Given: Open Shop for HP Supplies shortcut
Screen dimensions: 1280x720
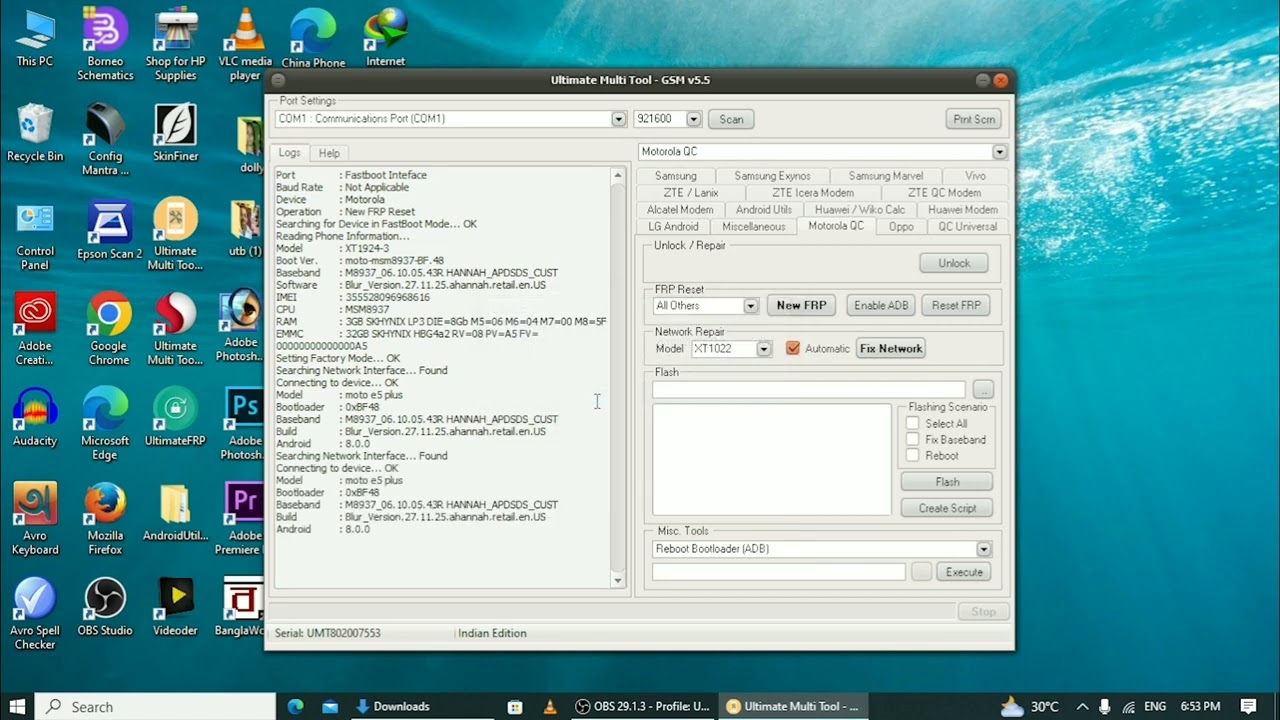Looking at the screenshot, I should click(x=175, y=45).
